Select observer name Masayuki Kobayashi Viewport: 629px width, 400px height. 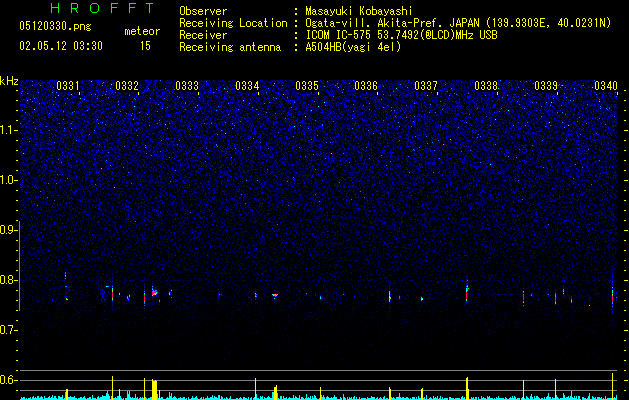tap(359, 11)
